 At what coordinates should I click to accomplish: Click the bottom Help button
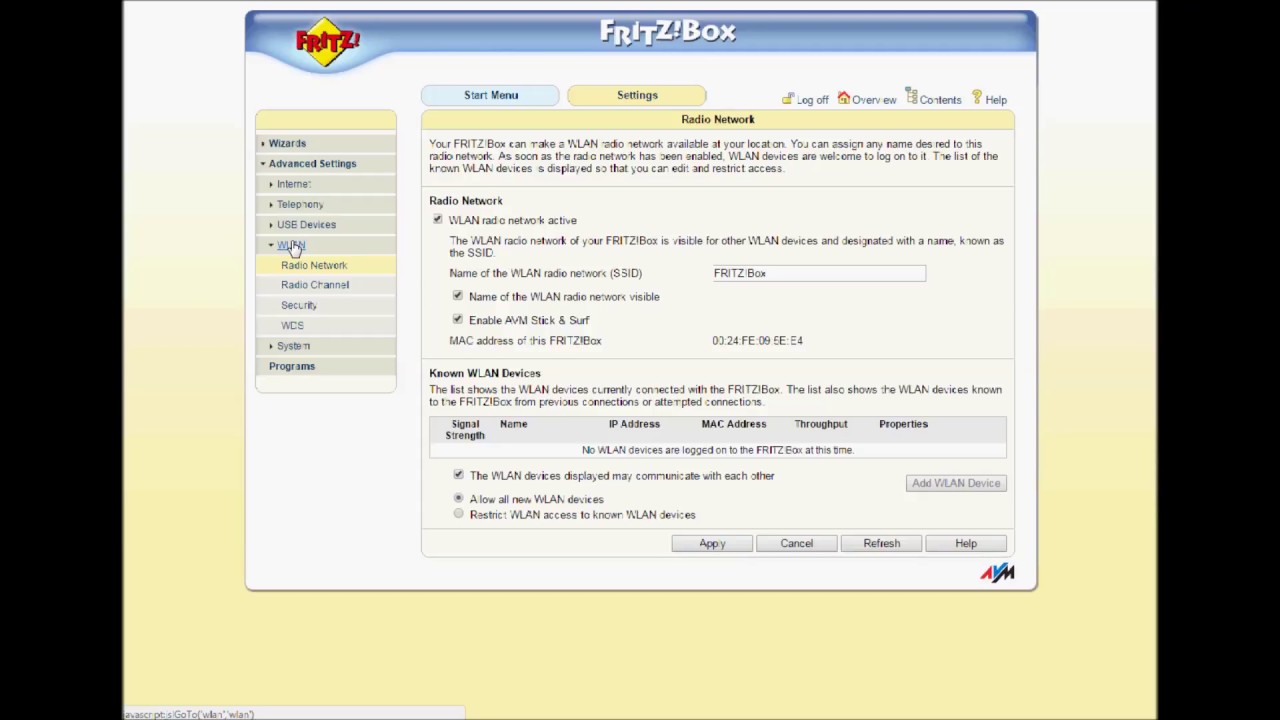tap(966, 543)
